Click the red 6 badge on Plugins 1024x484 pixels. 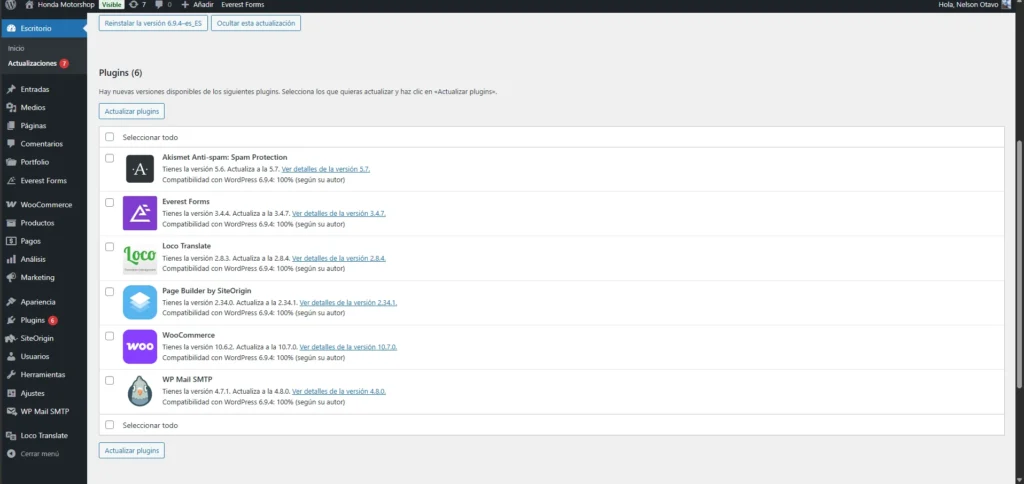[52, 321]
